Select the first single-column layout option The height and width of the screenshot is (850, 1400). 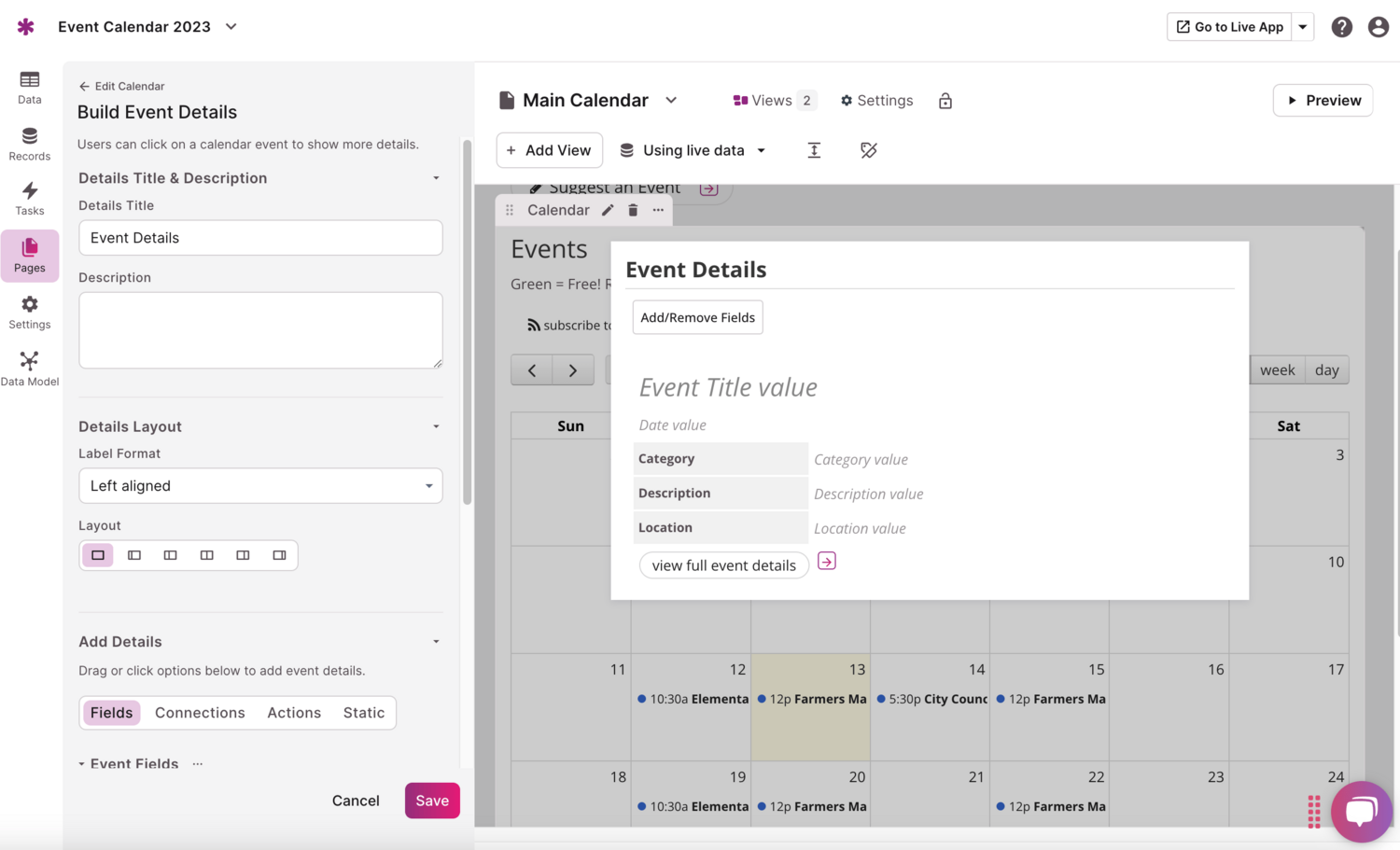click(x=98, y=555)
